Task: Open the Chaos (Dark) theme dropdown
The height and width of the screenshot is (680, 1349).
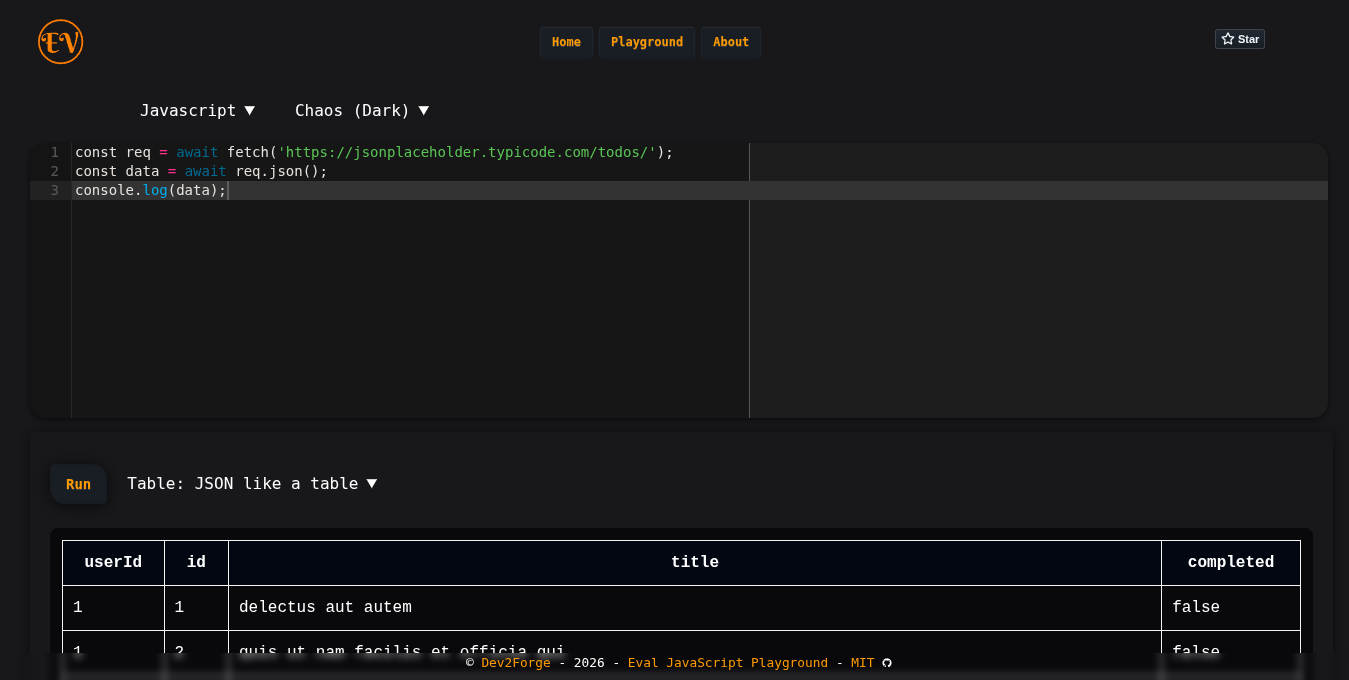Action: click(362, 110)
